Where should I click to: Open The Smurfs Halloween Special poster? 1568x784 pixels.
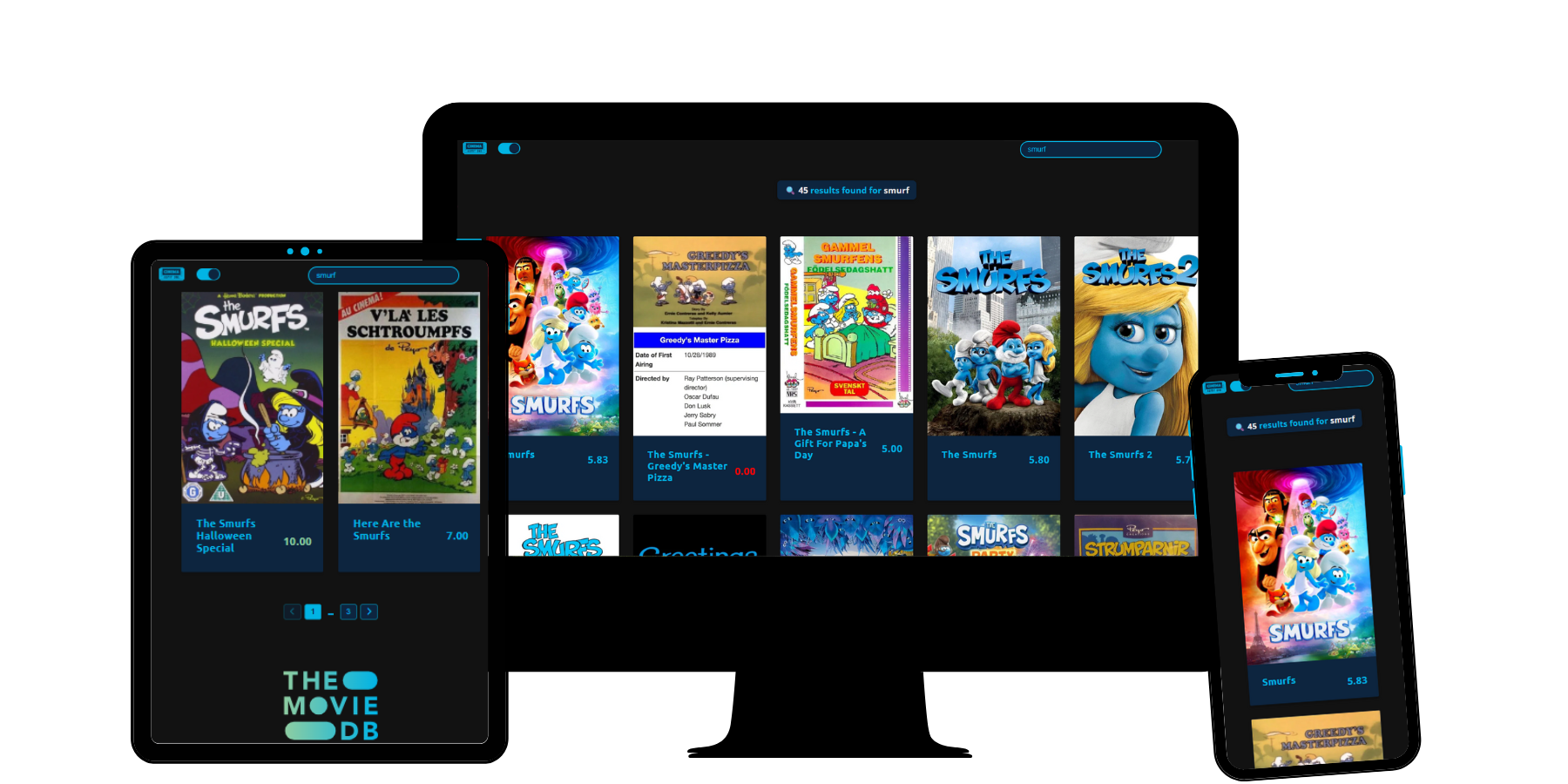click(x=252, y=398)
